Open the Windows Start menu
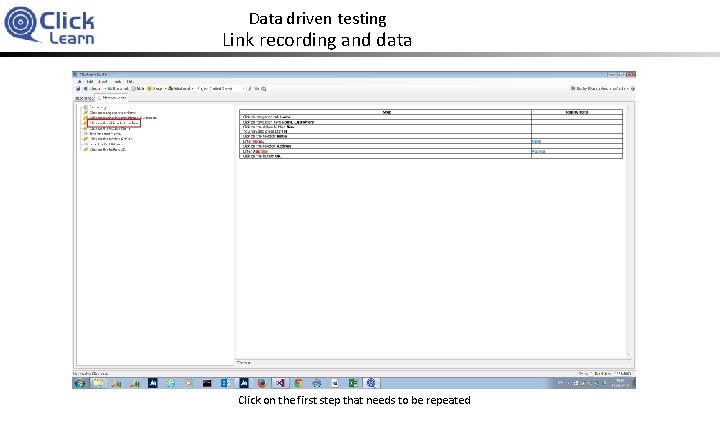 [80, 383]
